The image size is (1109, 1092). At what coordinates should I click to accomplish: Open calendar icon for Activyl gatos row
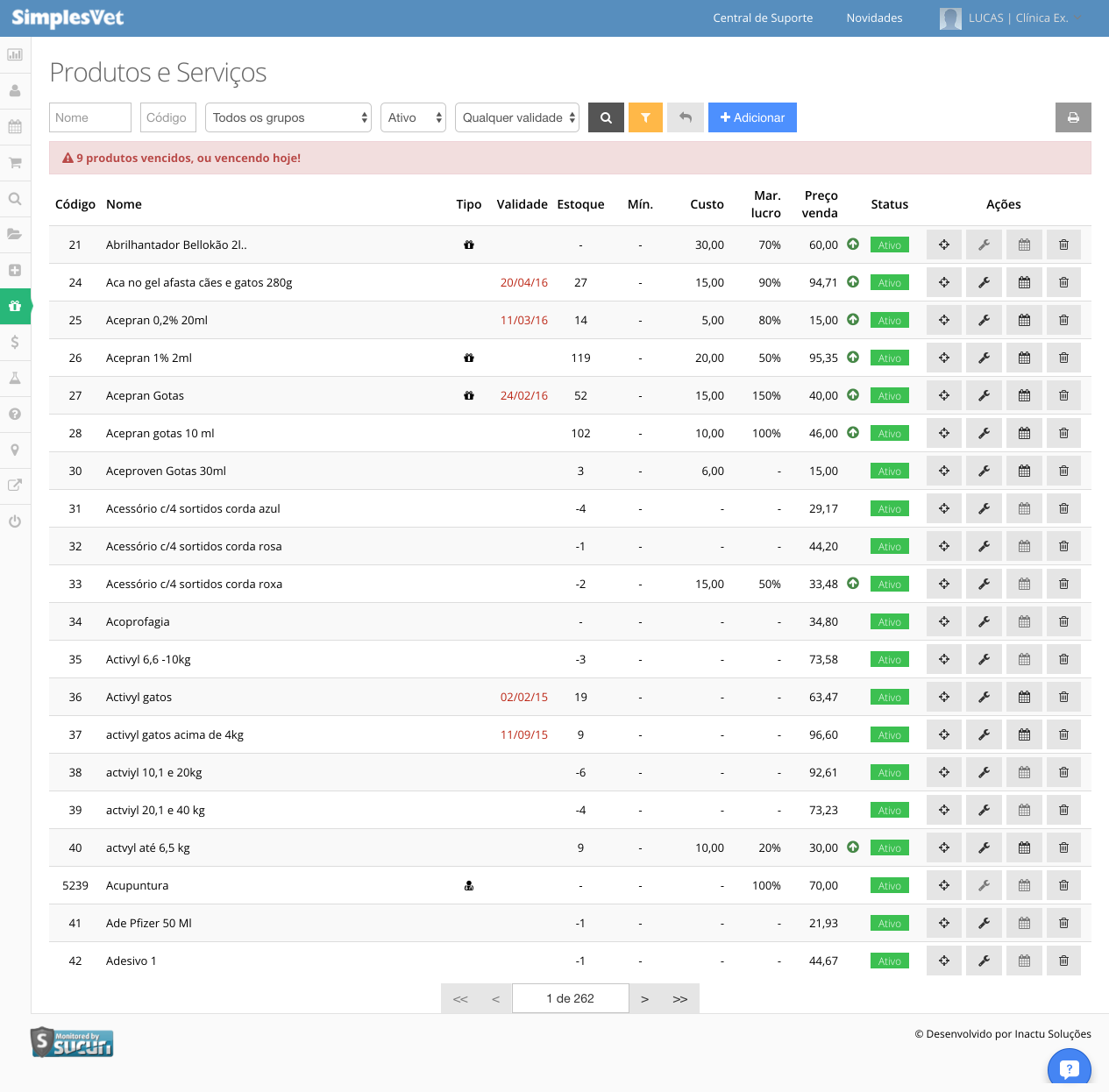tap(1024, 697)
